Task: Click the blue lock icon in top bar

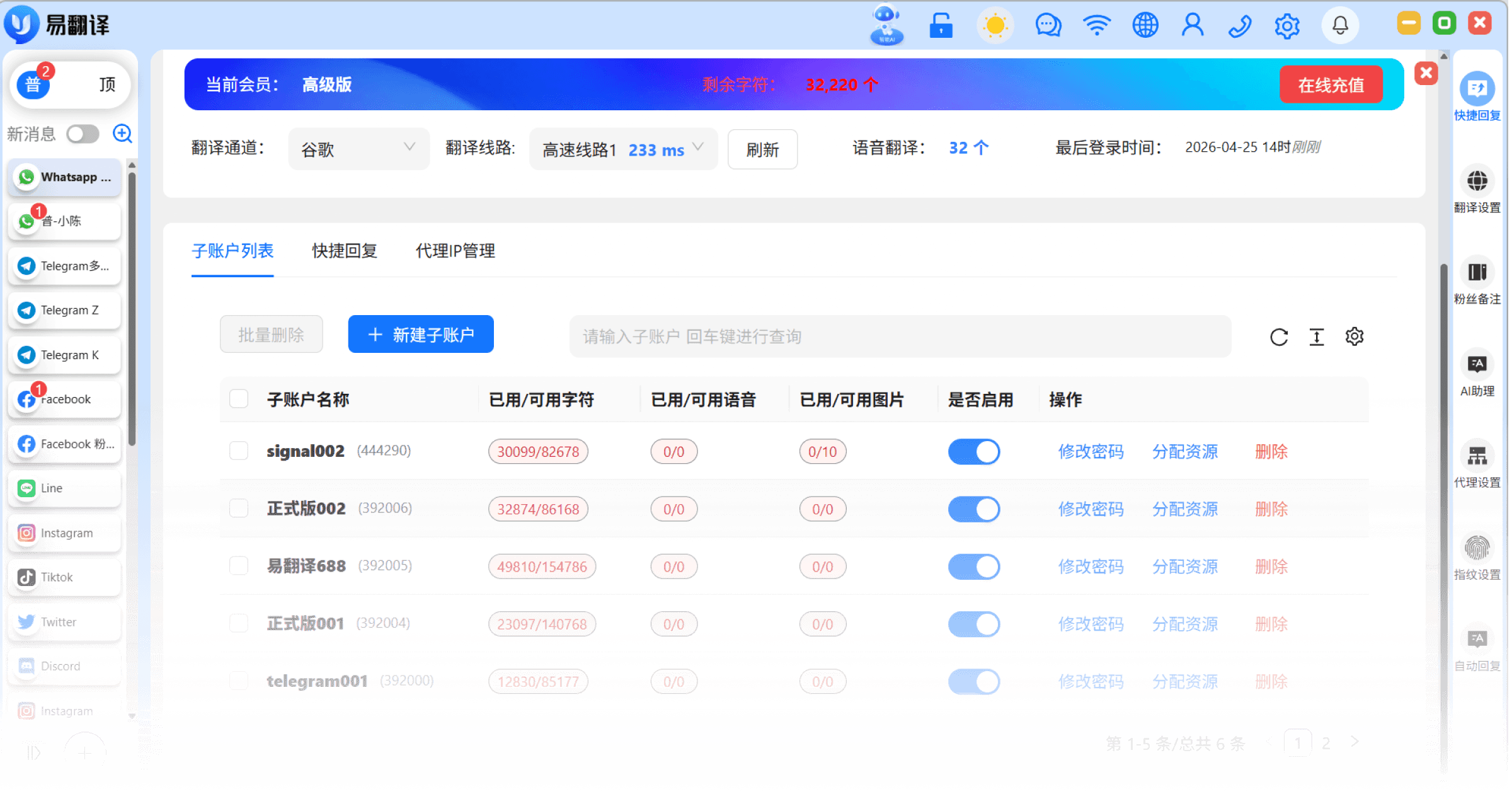Action: (941, 26)
